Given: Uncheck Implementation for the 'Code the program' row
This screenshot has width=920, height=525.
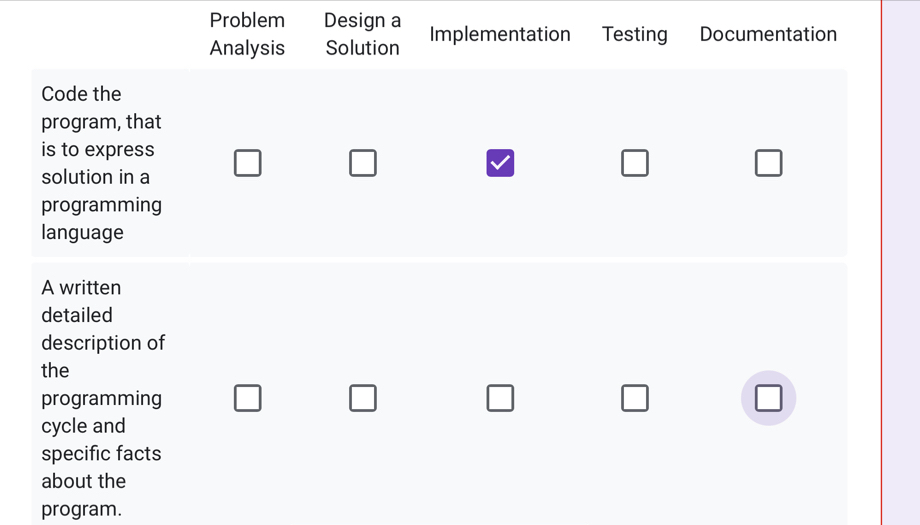Looking at the screenshot, I should pyautogui.click(x=500, y=163).
